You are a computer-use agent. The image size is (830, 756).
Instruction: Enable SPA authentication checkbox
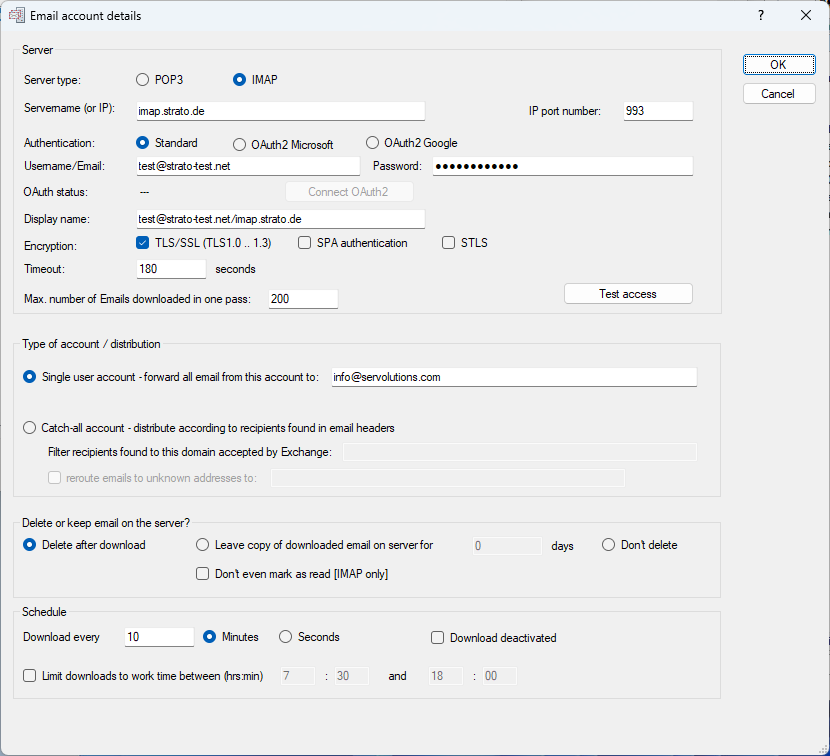pos(305,243)
